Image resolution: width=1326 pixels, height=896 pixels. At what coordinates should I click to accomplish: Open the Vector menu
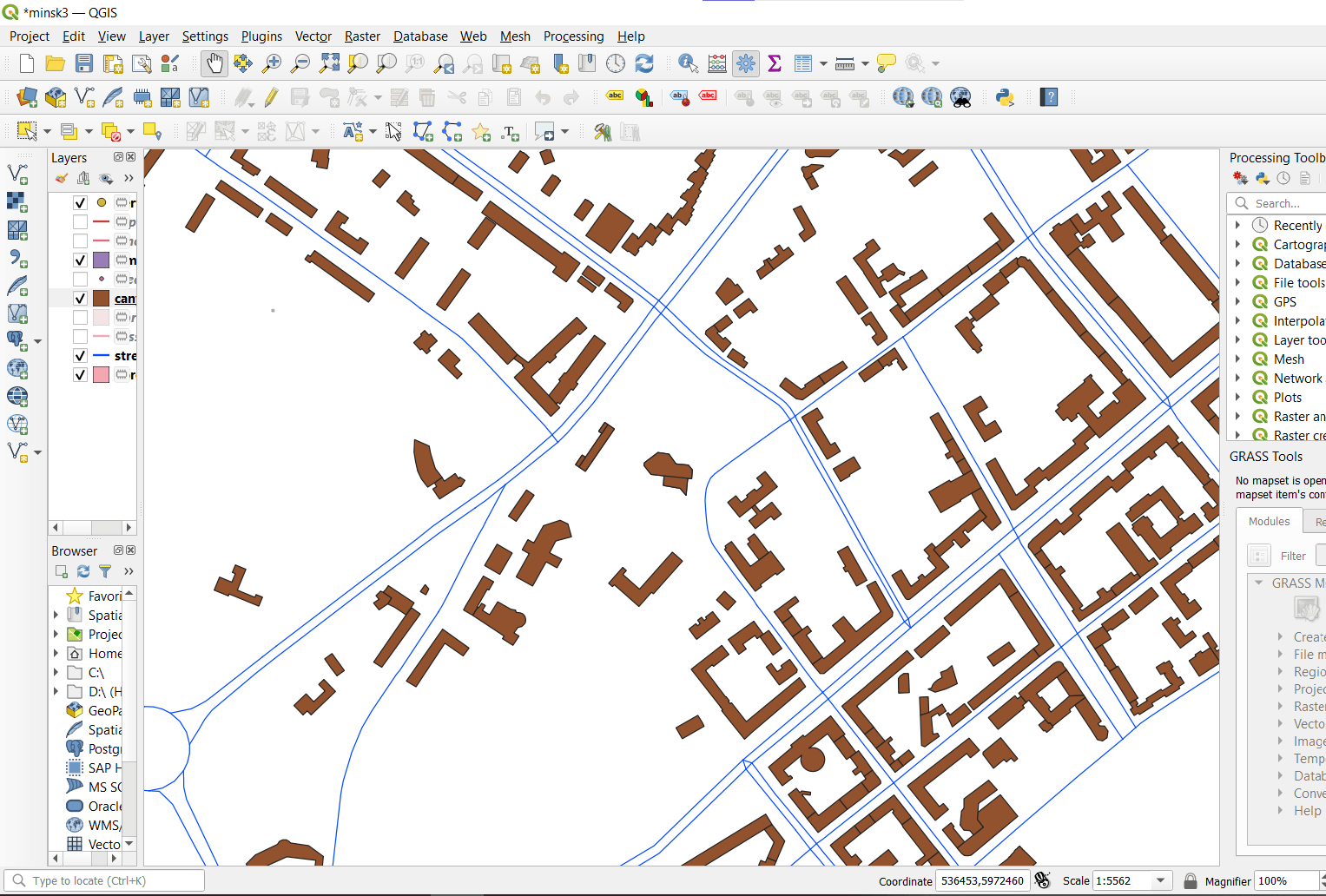point(313,36)
